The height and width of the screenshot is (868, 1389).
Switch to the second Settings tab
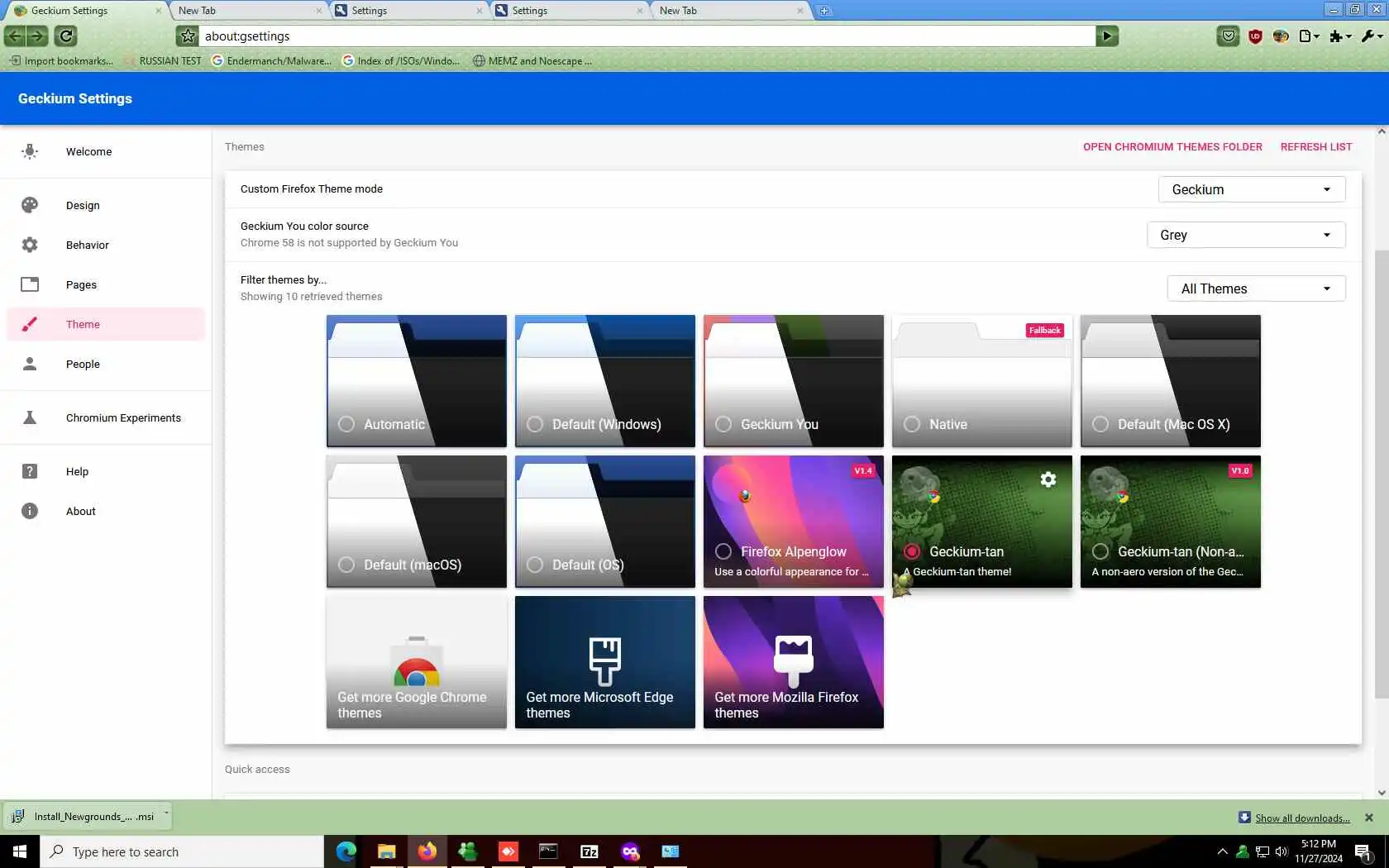click(x=567, y=11)
